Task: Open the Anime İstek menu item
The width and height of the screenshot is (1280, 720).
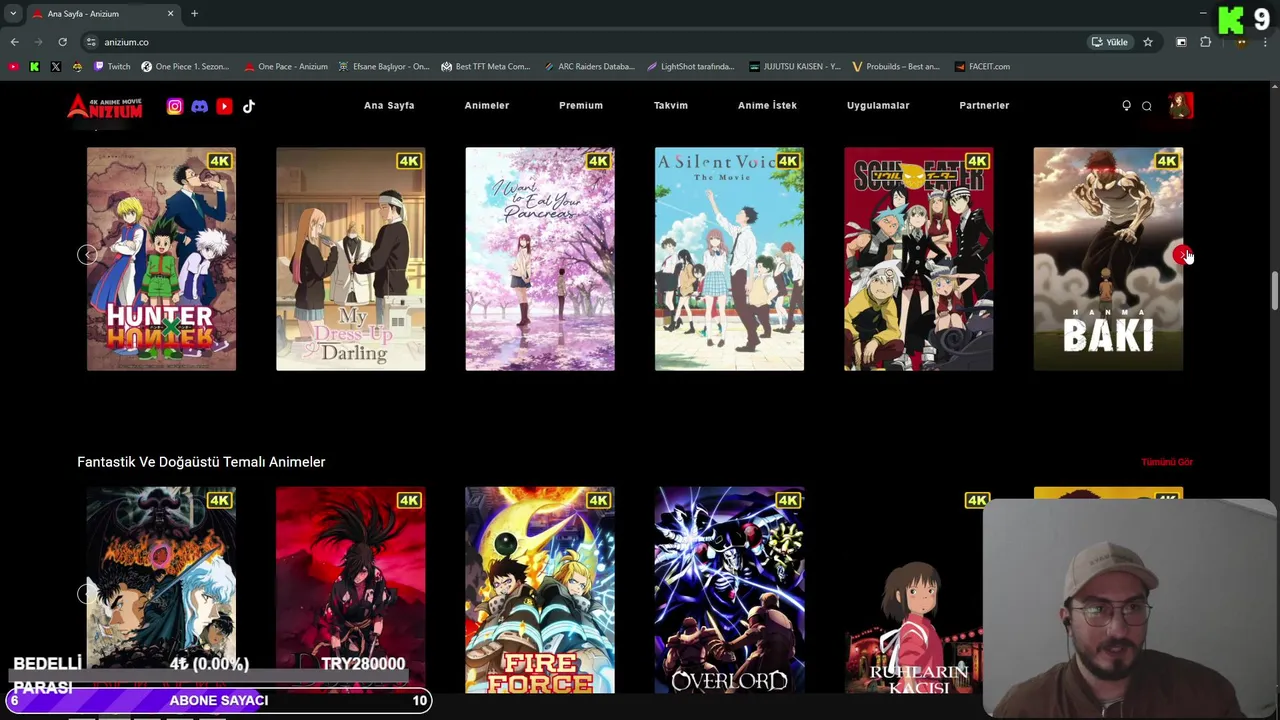Action: pos(767,106)
